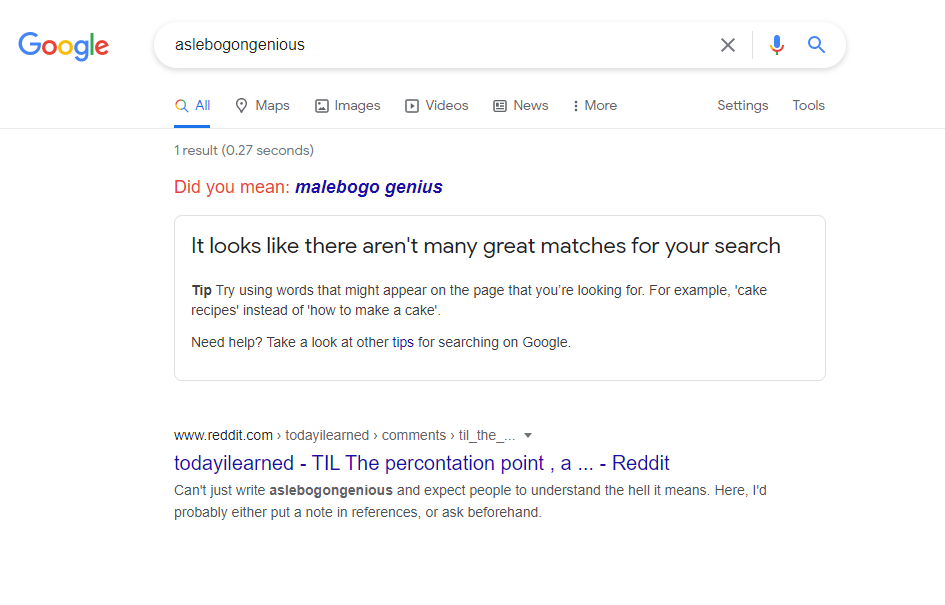945x605 pixels.
Task: Click the News newspaper icon
Action: click(500, 106)
